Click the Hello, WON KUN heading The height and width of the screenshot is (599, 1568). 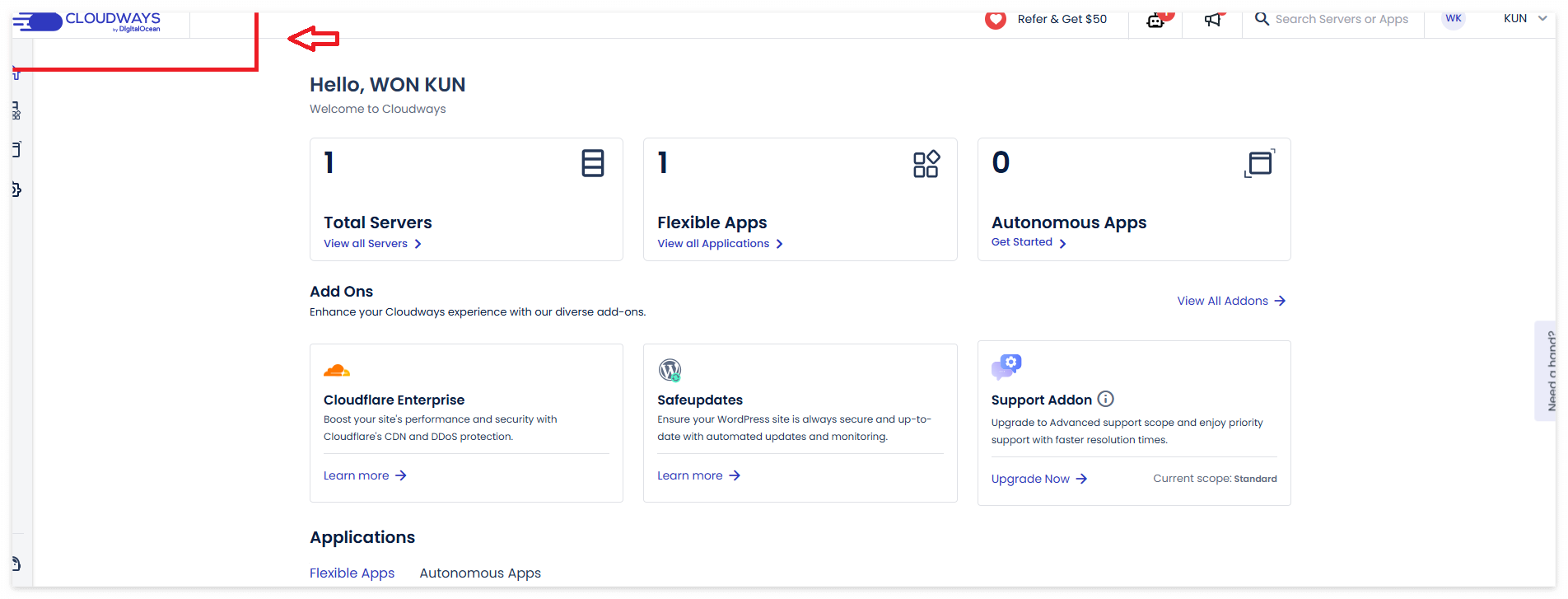pos(387,84)
